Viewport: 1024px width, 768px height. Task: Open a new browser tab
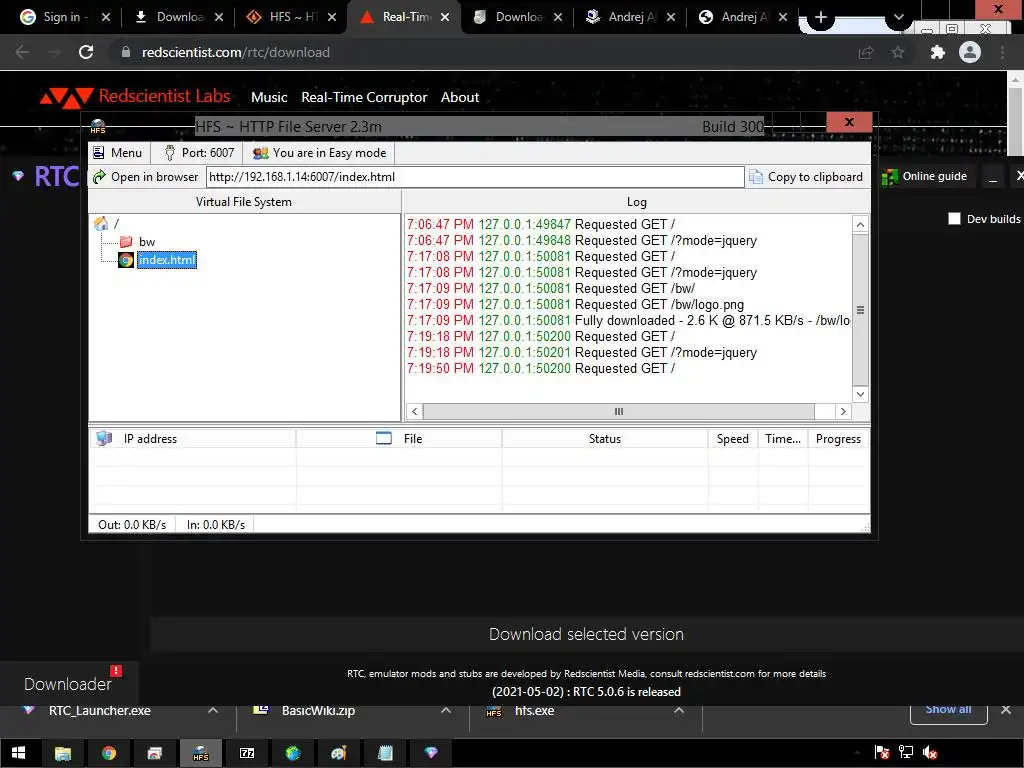(821, 18)
